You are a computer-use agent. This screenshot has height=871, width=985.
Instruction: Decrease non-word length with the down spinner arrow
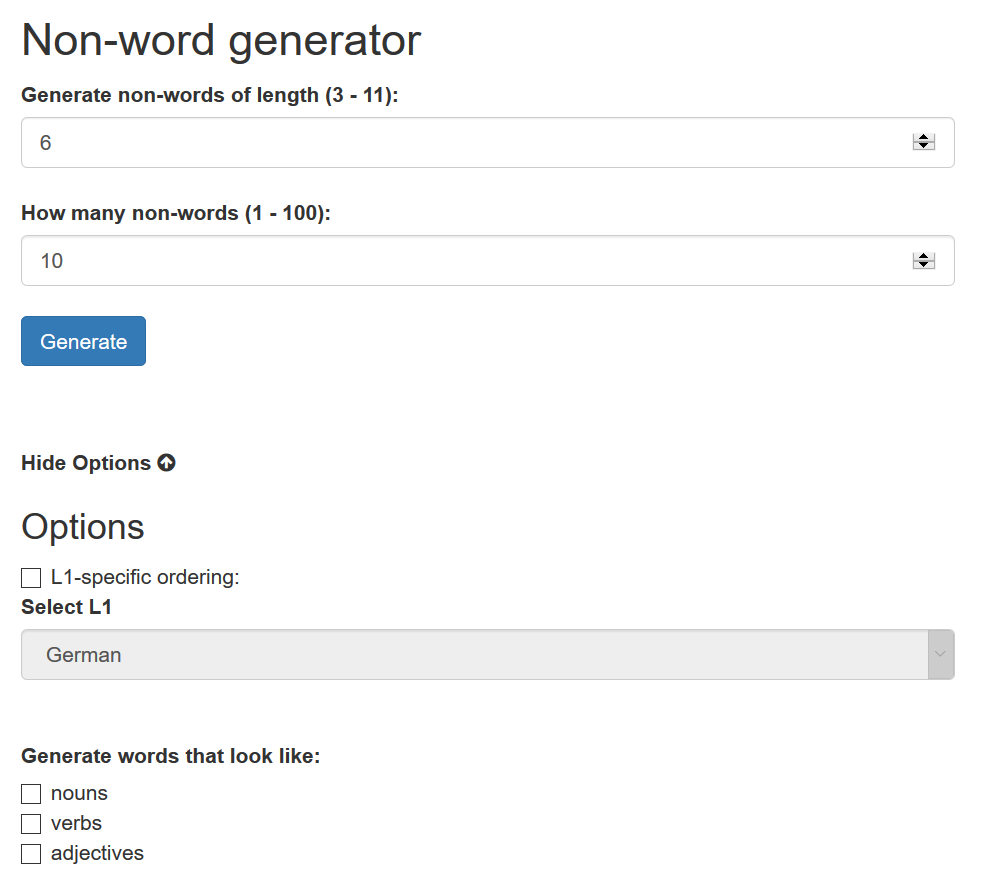click(923, 147)
